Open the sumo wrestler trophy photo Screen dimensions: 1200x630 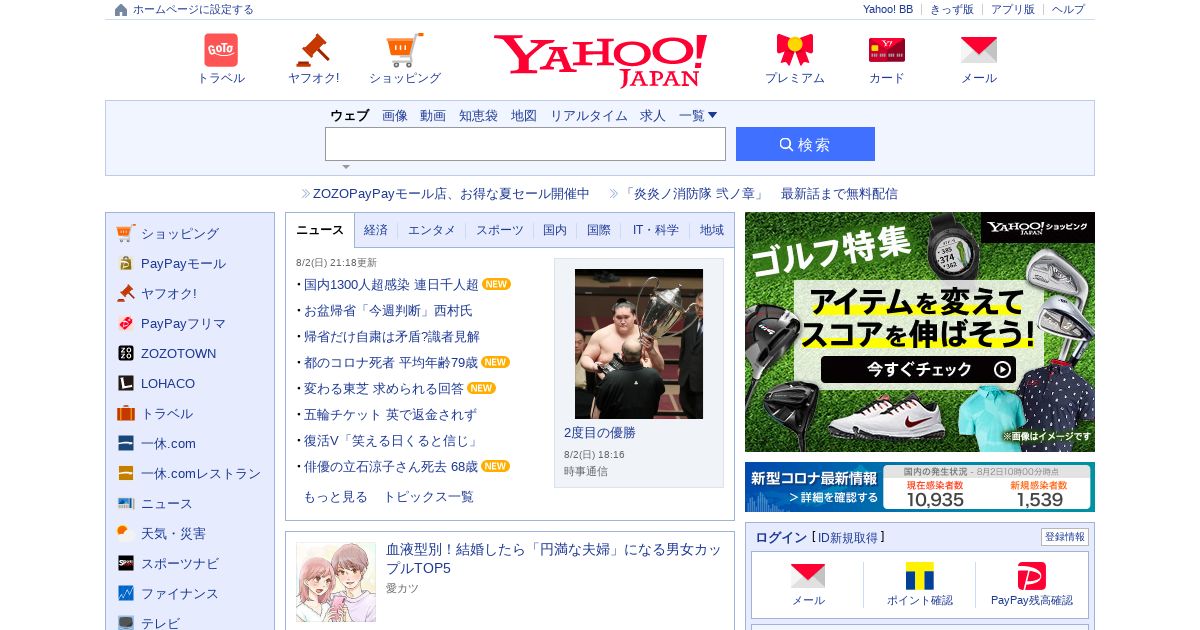[639, 344]
